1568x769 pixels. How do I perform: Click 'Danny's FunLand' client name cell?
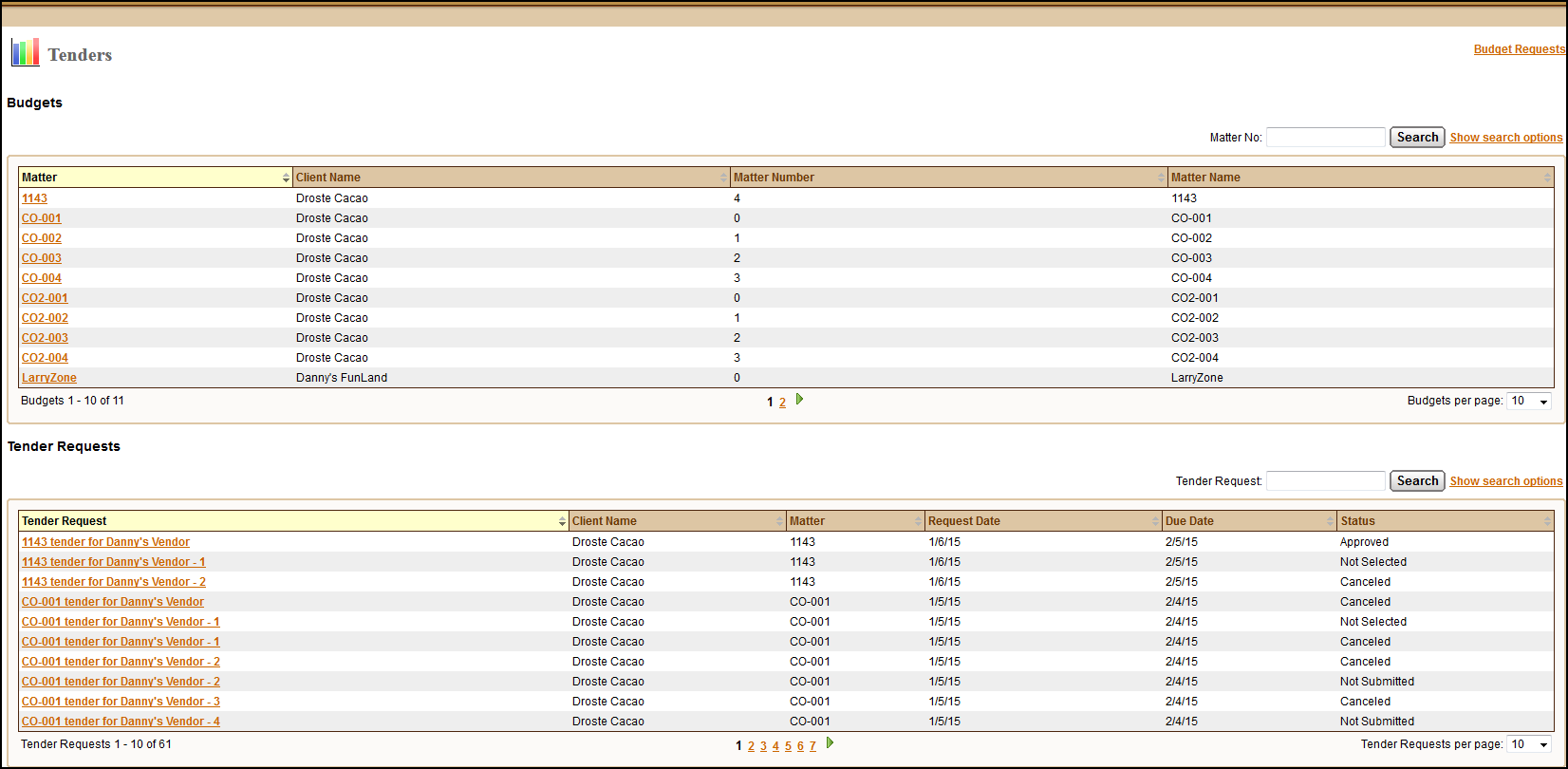pyautogui.click(x=342, y=378)
